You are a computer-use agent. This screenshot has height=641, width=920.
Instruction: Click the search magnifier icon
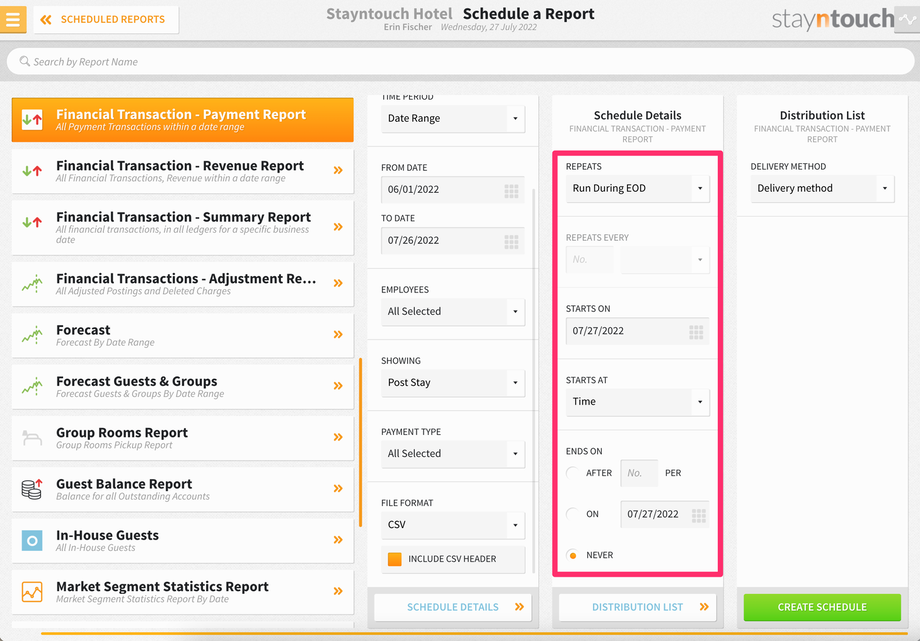click(25, 61)
